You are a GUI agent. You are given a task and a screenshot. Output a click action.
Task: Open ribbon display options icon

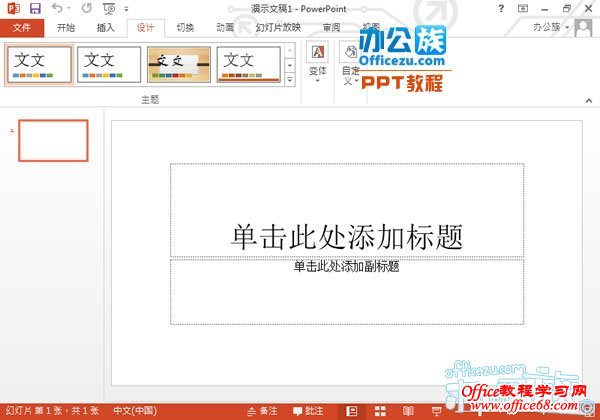[523, 8]
